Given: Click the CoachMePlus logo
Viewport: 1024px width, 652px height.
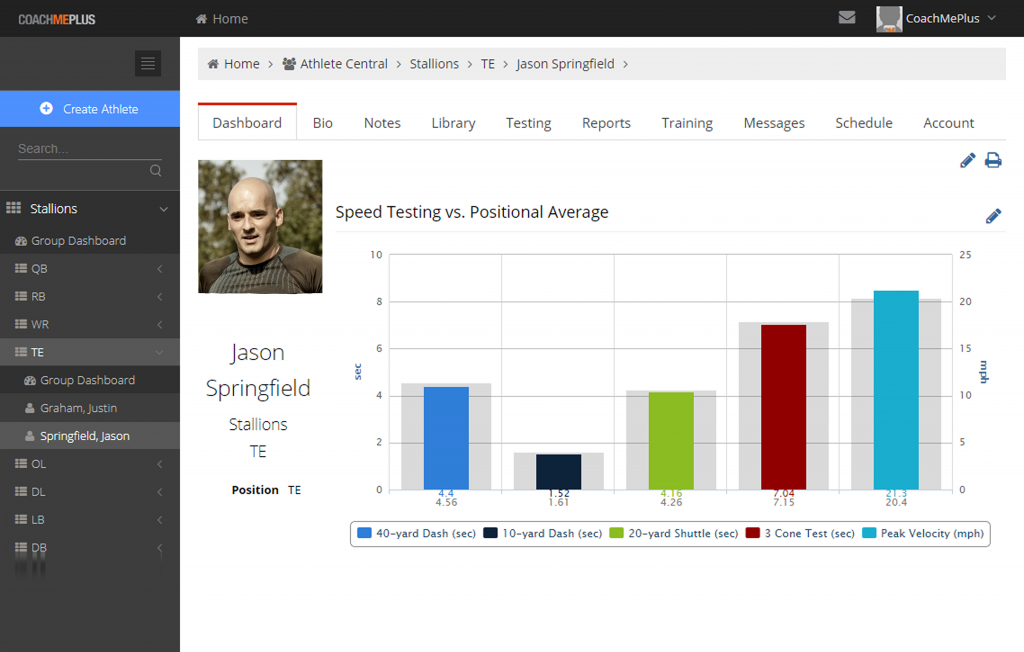Looking at the screenshot, I should pos(57,19).
